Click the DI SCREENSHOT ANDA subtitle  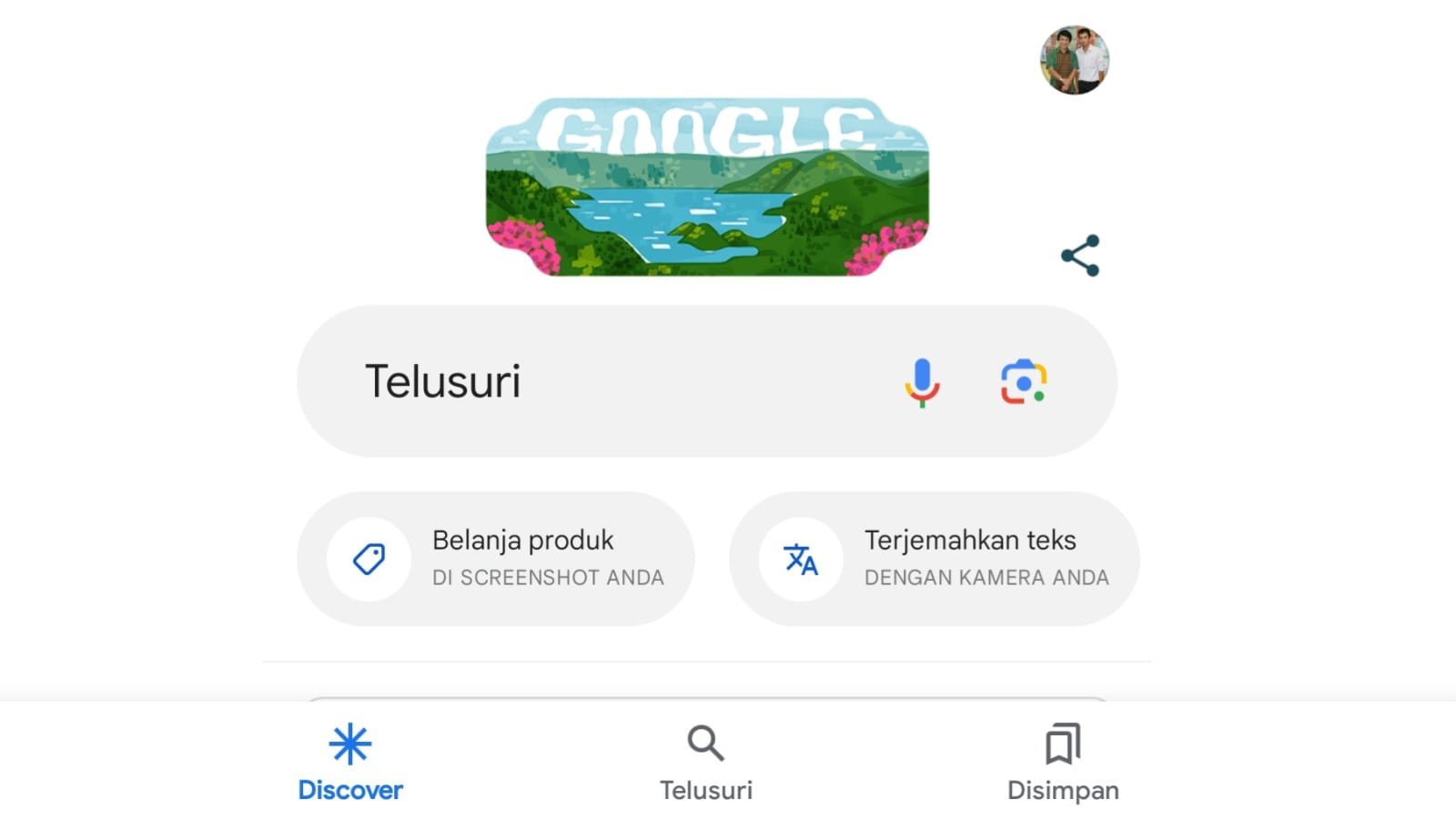pos(548,578)
